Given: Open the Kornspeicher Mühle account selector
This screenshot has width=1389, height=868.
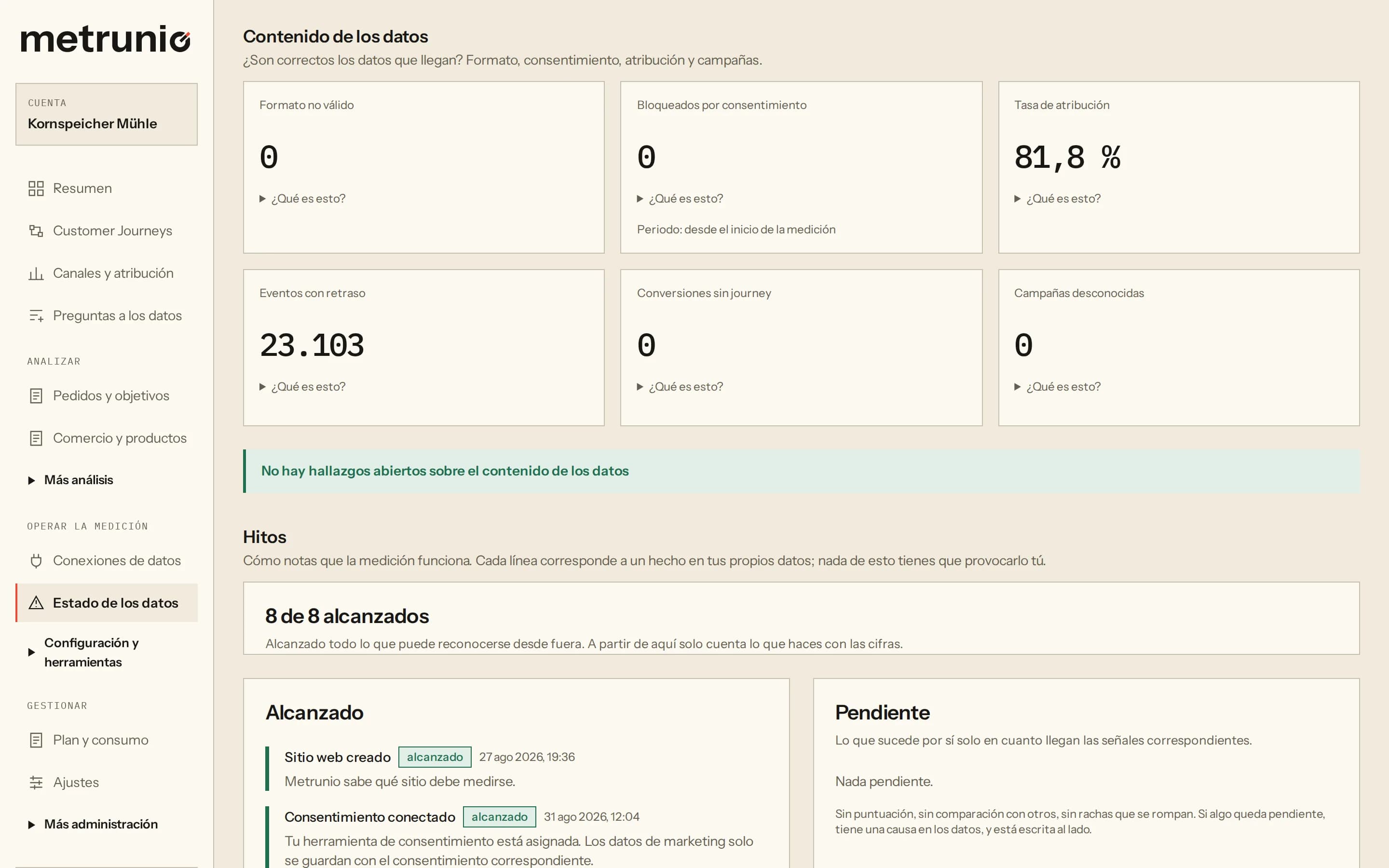Looking at the screenshot, I should [107, 114].
